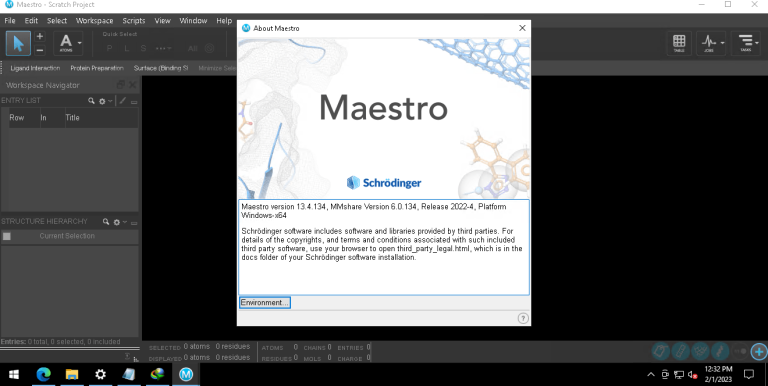This screenshot has width=768, height=386.
Task: Click inside the version info text box
Action: (x=384, y=247)
